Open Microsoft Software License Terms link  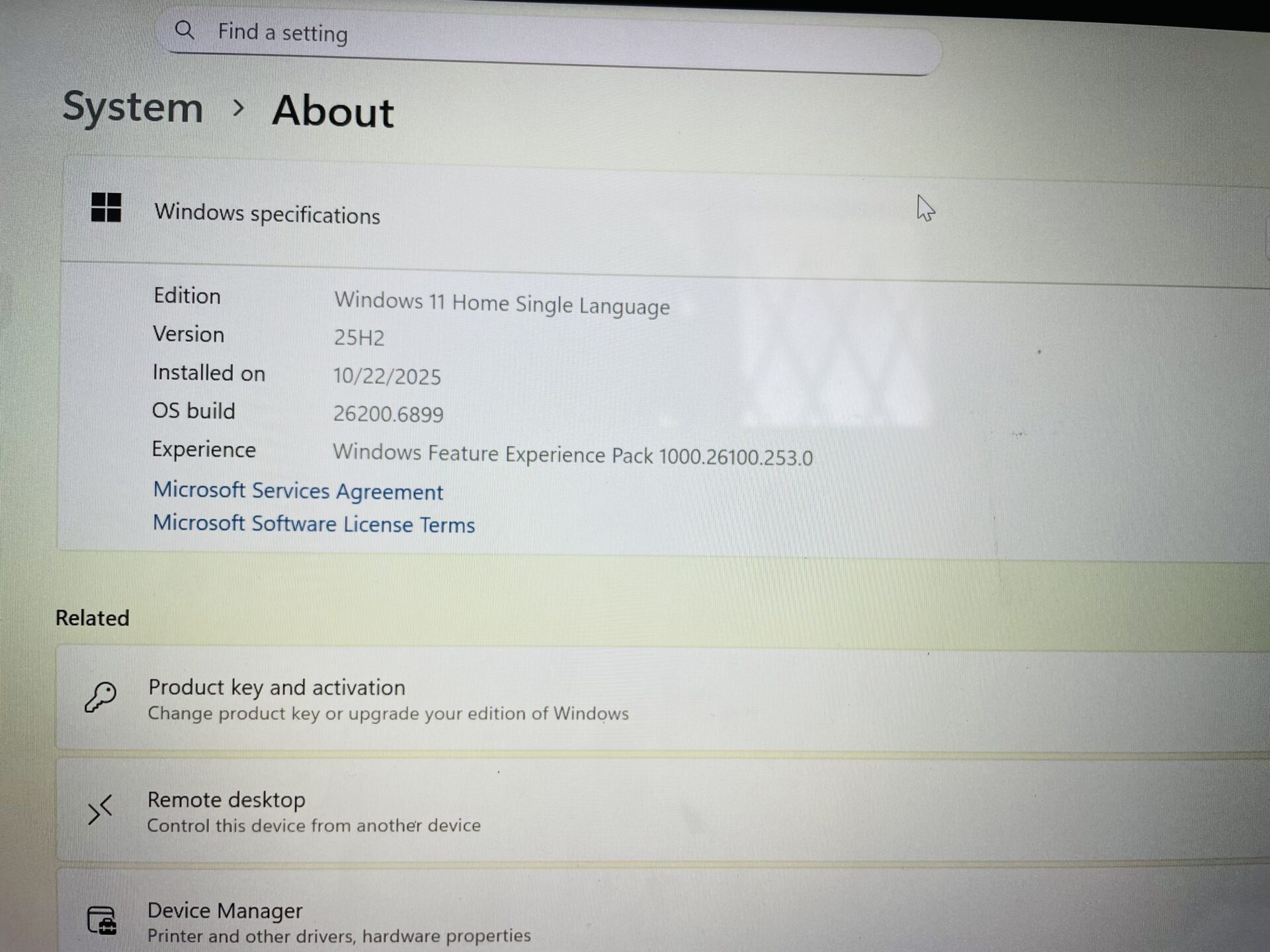pos(314,524)
